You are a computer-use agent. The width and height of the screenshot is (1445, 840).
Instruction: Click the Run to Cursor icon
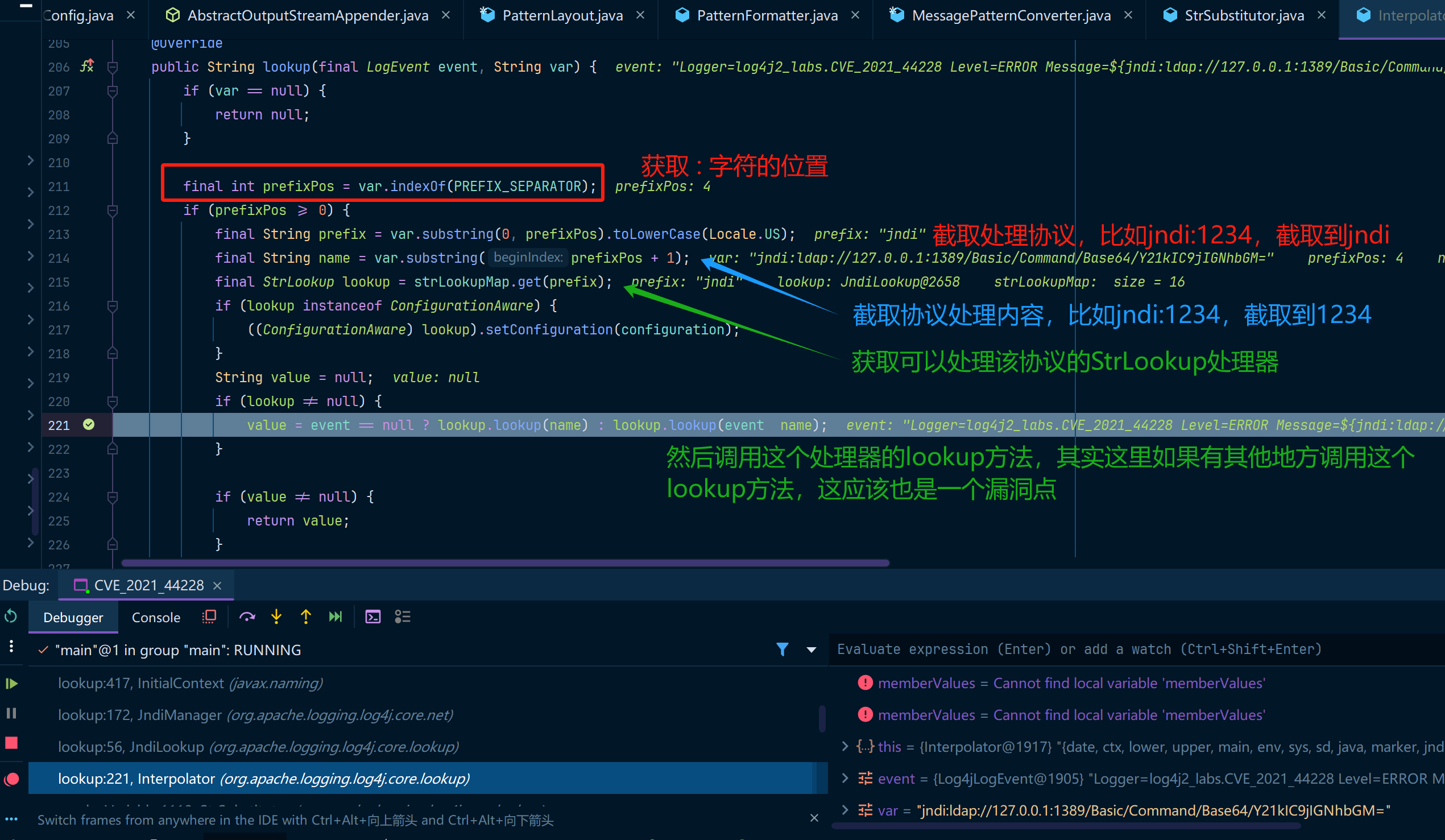coord(336,617)
